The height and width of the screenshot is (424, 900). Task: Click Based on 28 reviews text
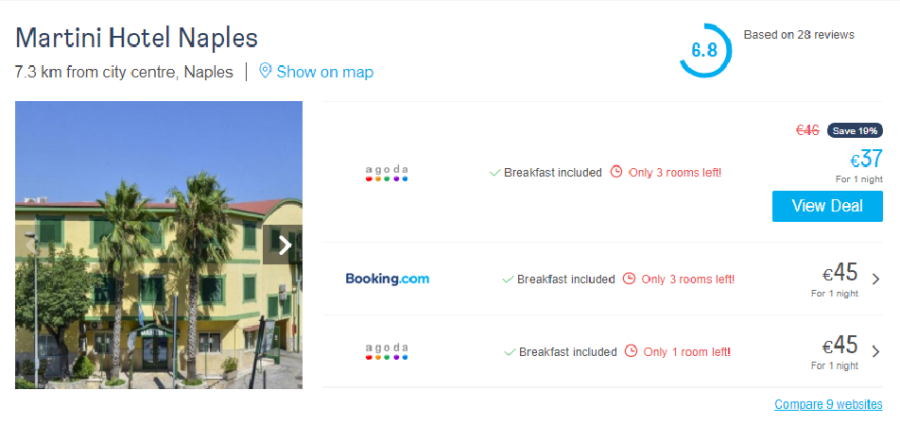tap(798, 35)
